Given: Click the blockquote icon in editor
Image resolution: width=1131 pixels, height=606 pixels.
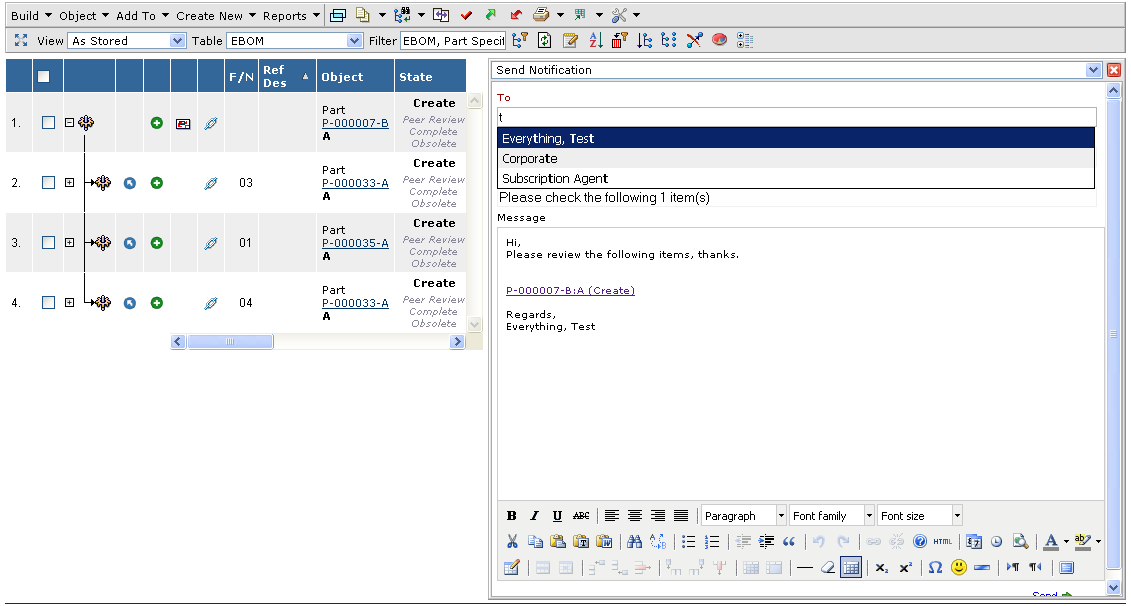Looking at the screenshot, I should point(789,541).
